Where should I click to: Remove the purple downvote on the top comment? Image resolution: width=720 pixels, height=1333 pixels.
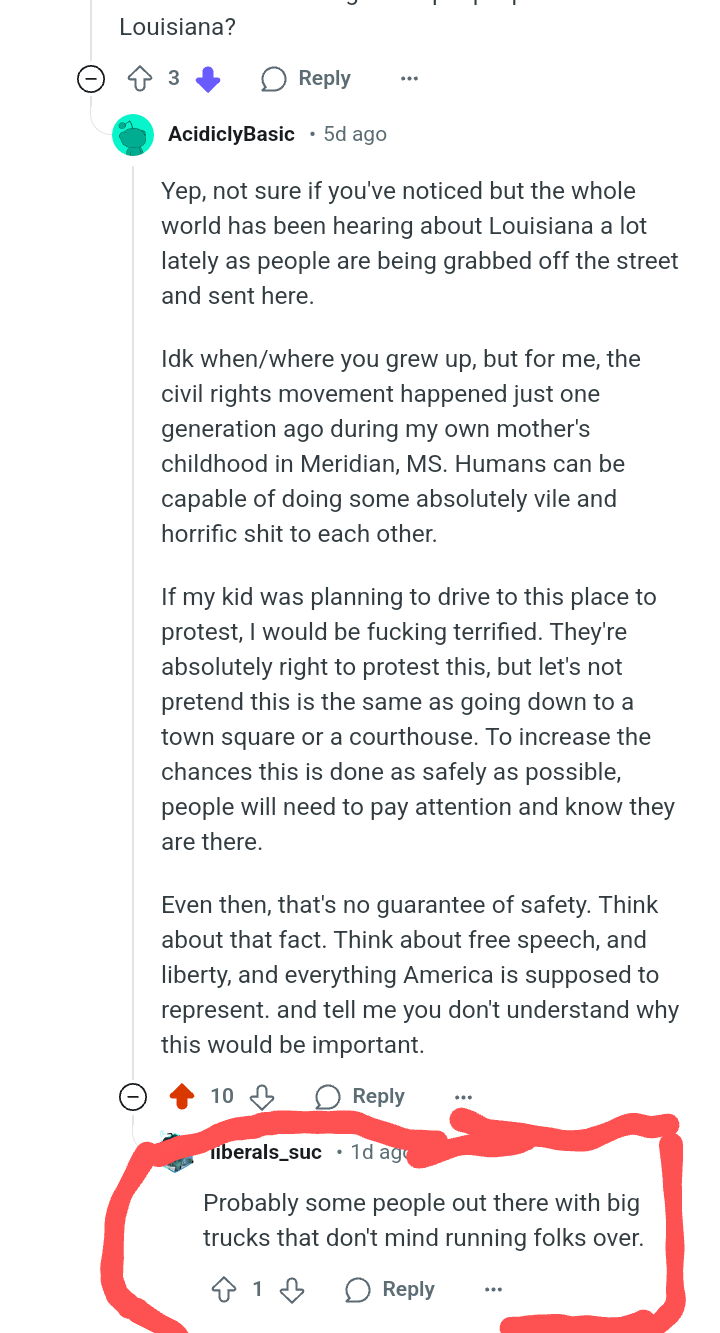point(207,79)
